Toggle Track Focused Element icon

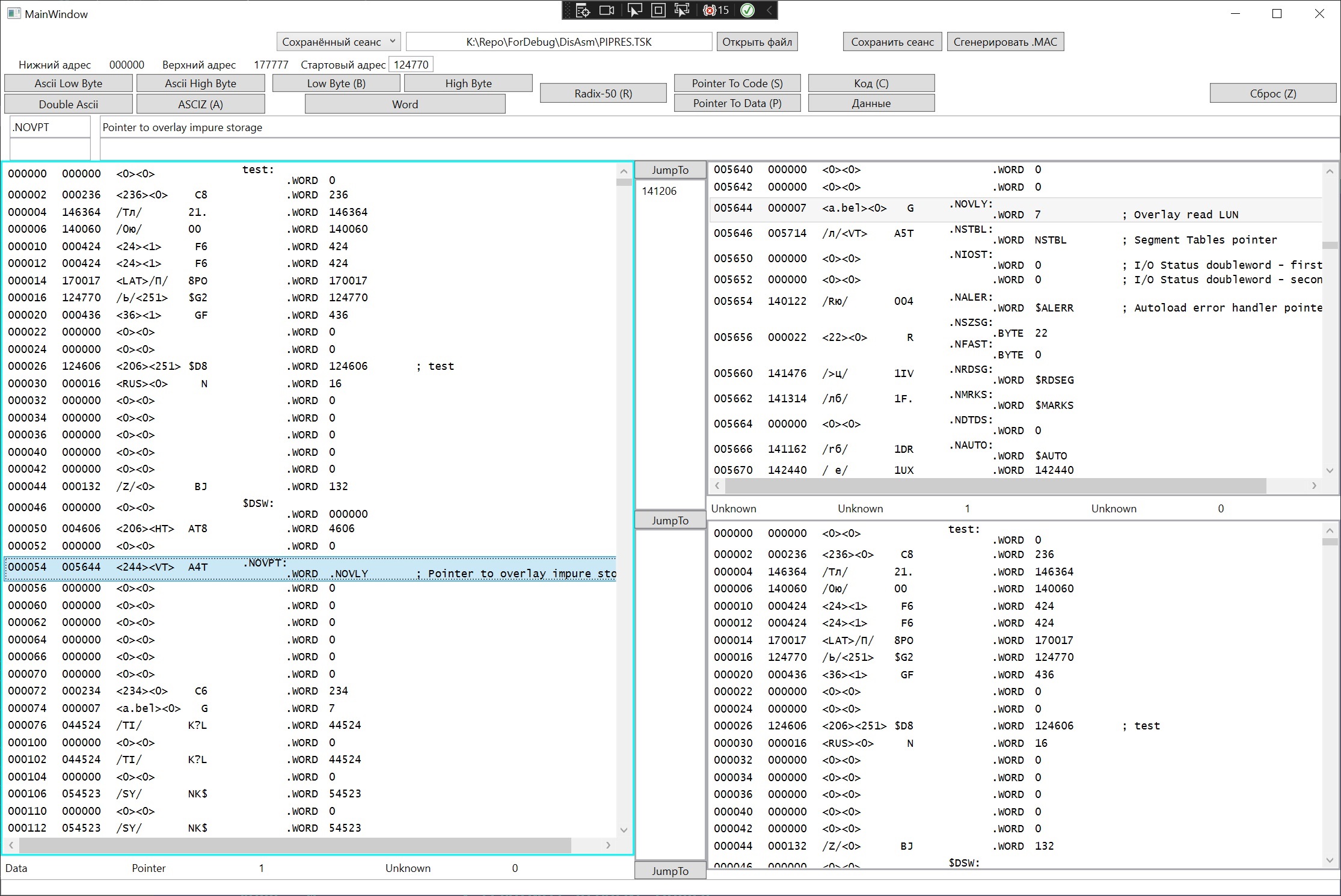(x=682, y=10)
